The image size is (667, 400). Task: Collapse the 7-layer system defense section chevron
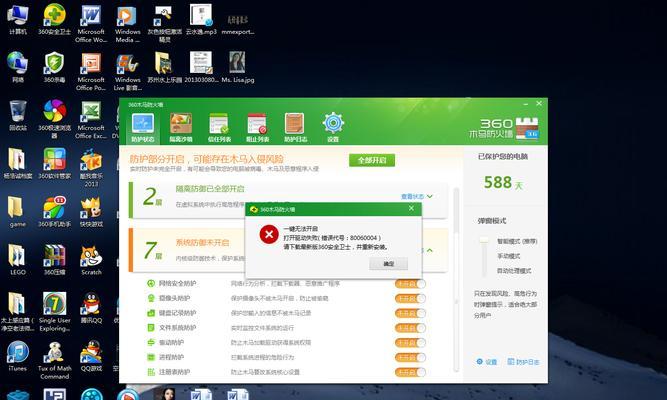coord(430,250)
